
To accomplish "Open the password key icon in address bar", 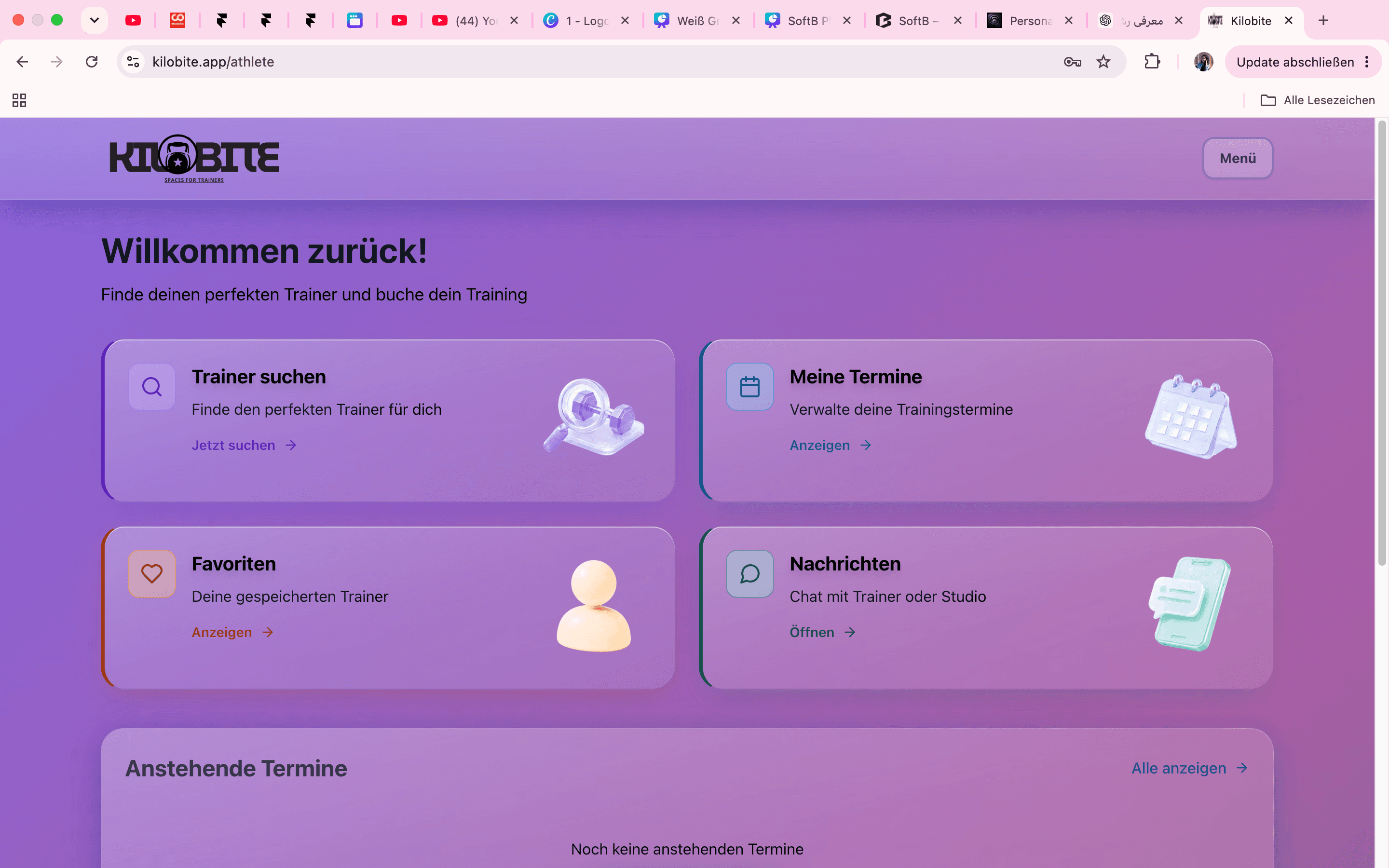I will click(x=1072, y=61).
